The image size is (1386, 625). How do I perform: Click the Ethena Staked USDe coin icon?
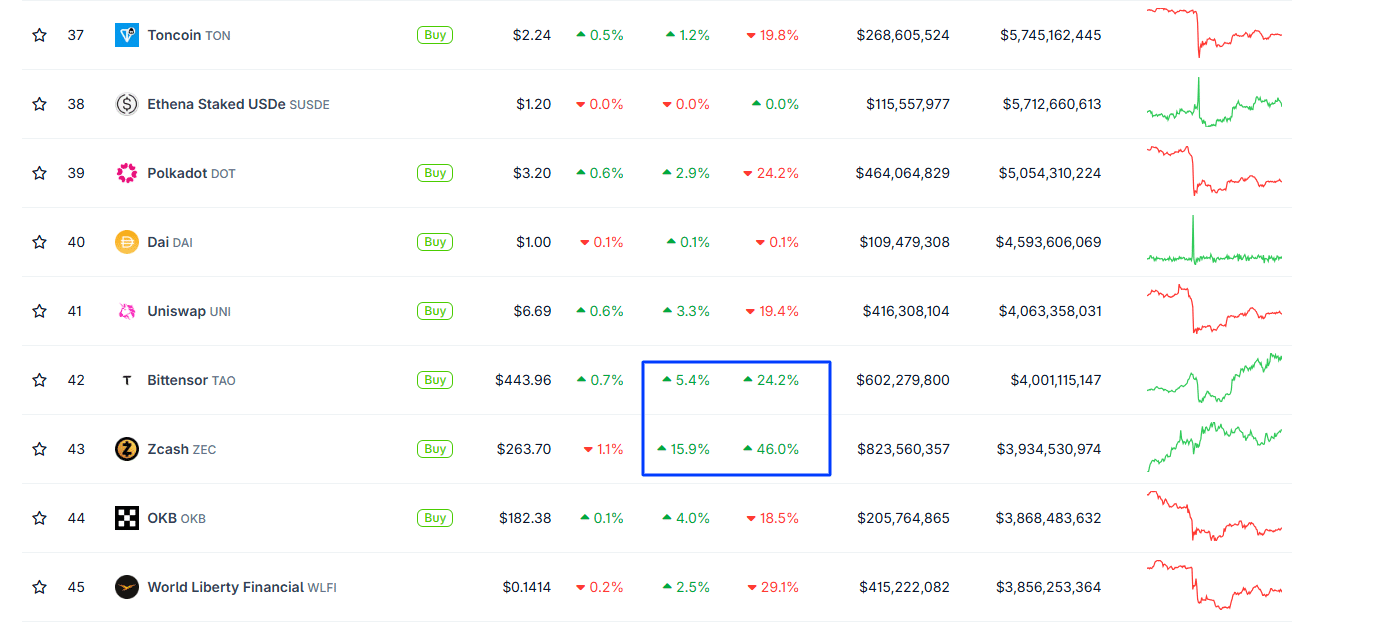tap(127, 104)
